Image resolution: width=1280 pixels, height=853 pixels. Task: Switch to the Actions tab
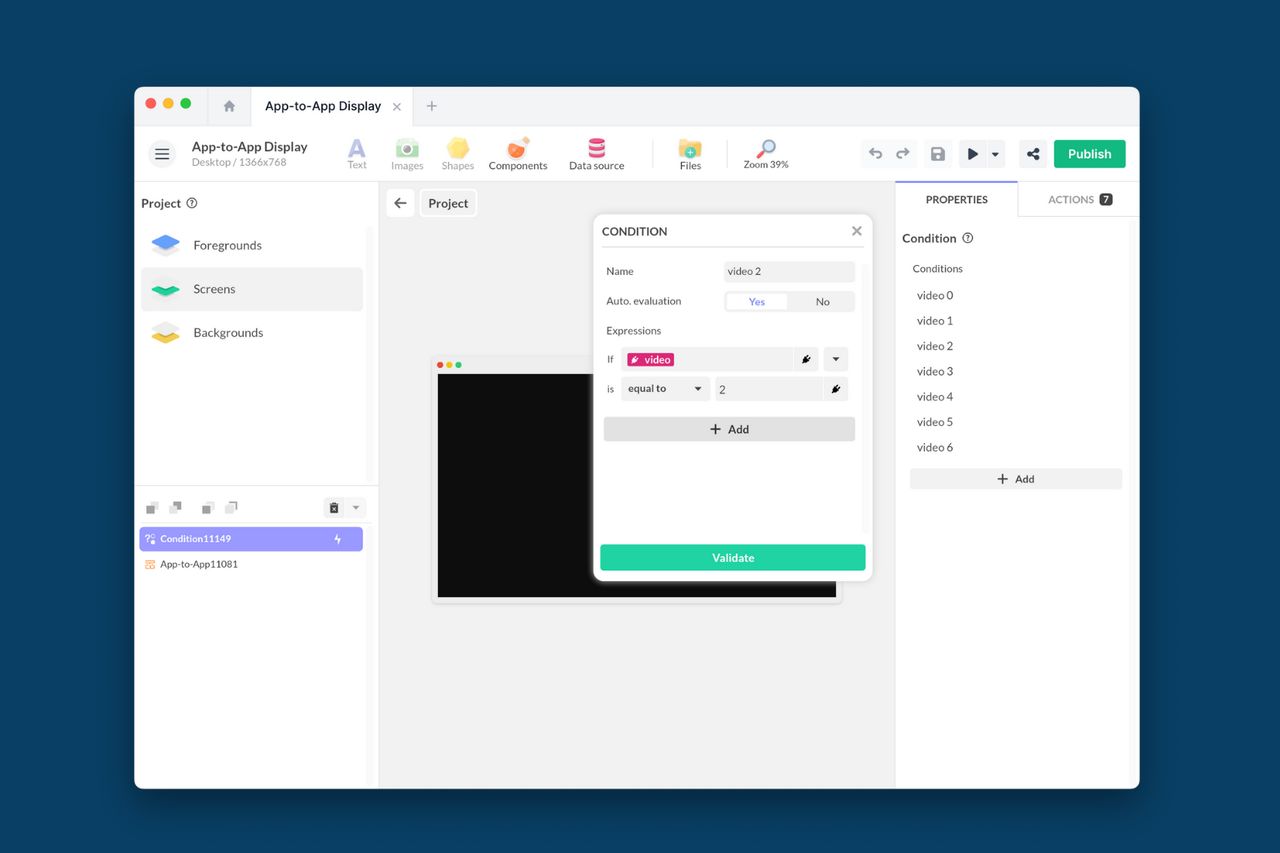(1070, 199)
